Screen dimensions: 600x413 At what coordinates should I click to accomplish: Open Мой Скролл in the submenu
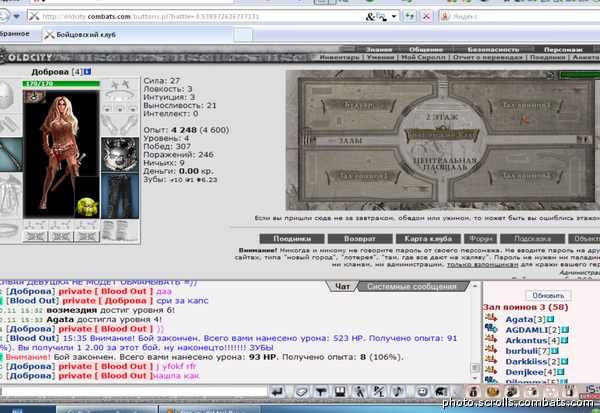[423, 57]
